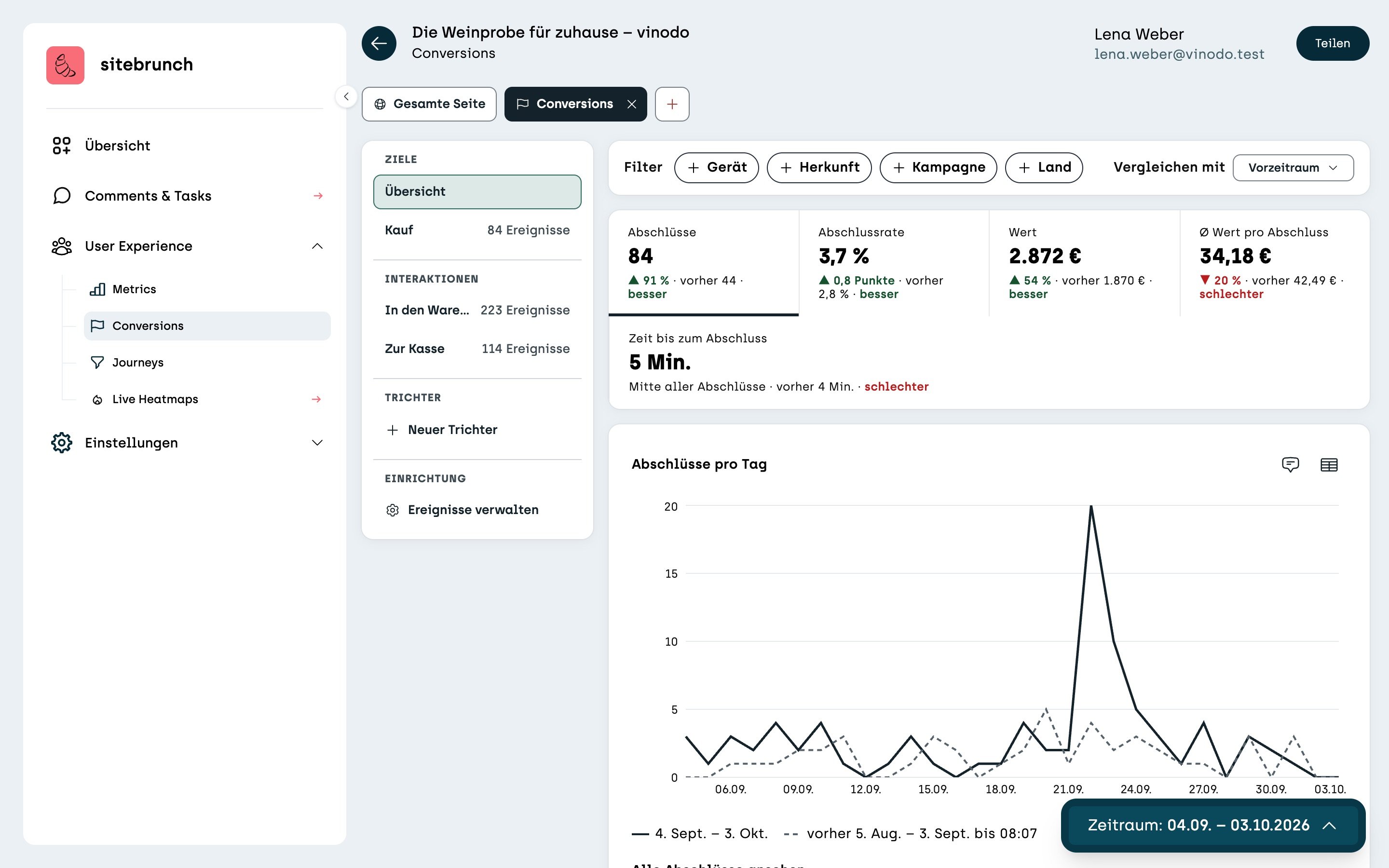Select the Wert metric card

(1084, 263)
